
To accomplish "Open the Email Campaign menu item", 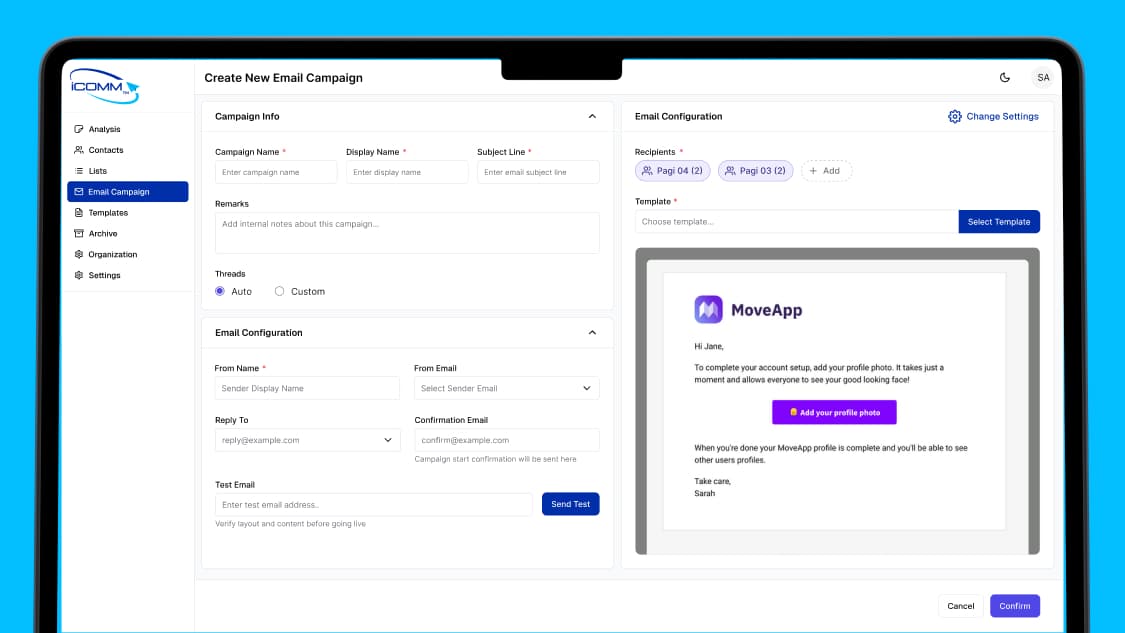I will pyautogui.click(x=128, y=192).
